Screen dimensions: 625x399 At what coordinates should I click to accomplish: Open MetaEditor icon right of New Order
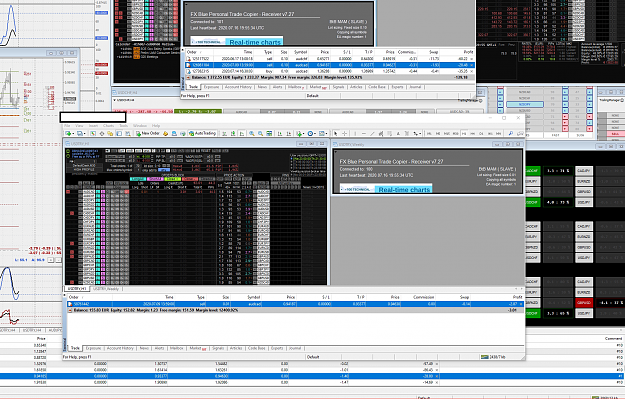[165, 134]
